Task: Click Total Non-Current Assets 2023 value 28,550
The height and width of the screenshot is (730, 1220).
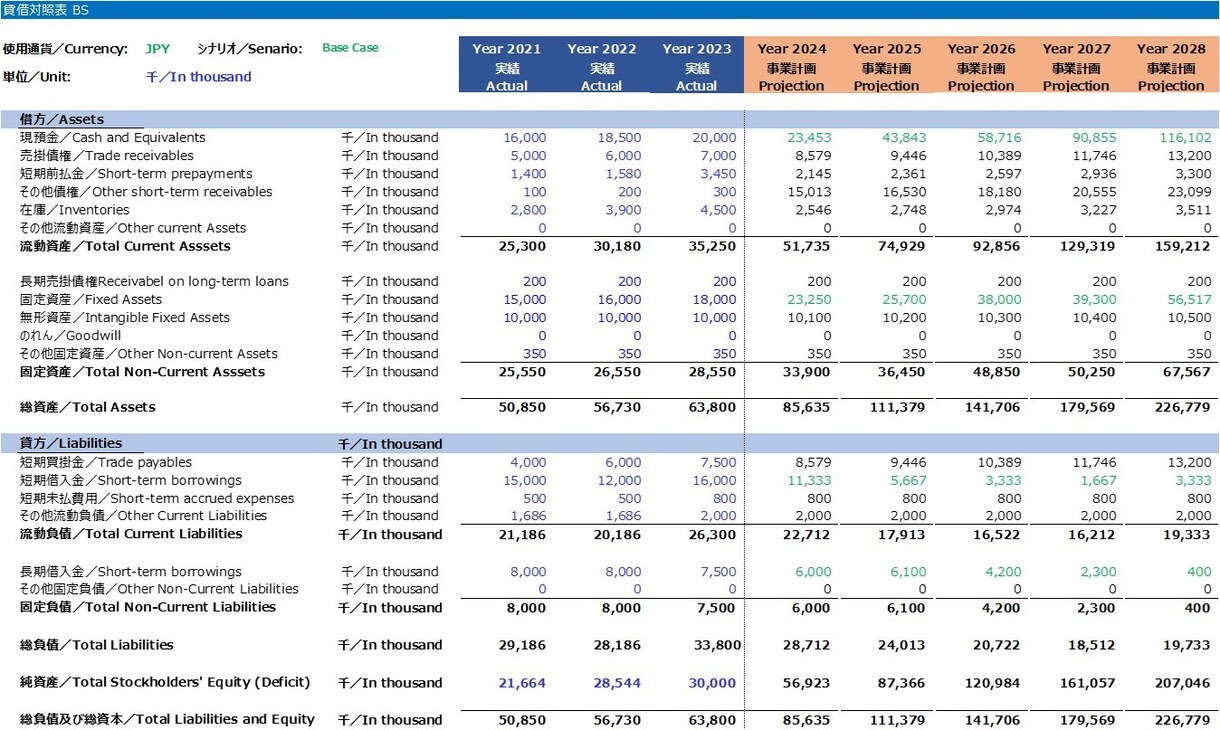Action: (713, 371)
